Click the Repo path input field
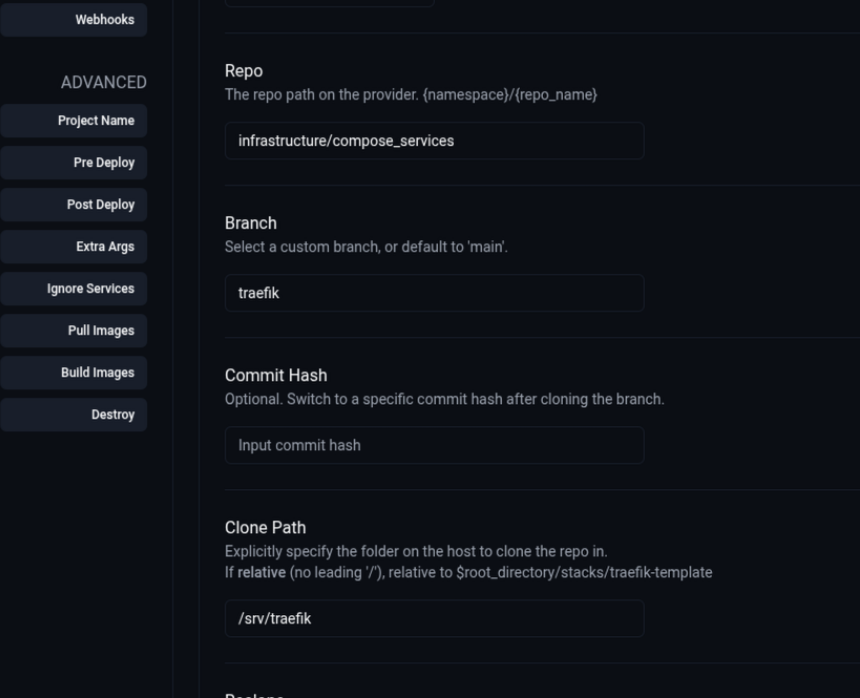860x698 pixels. click(434, 141)
